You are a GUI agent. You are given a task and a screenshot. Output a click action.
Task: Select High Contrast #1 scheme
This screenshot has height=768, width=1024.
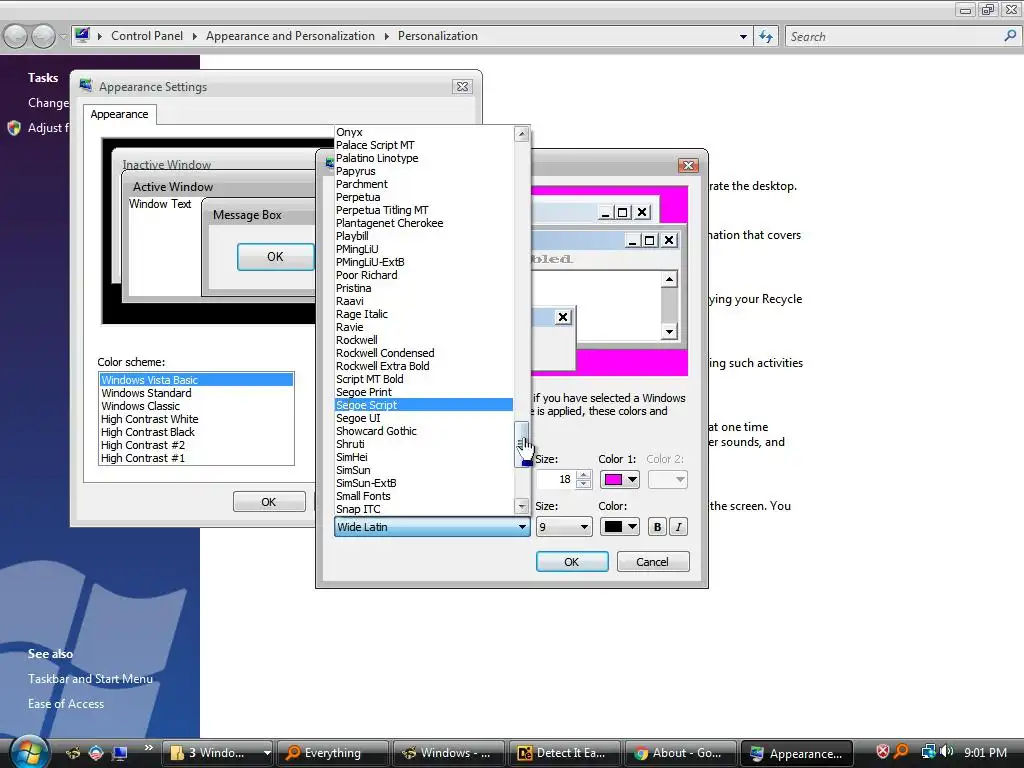(196, 458)
